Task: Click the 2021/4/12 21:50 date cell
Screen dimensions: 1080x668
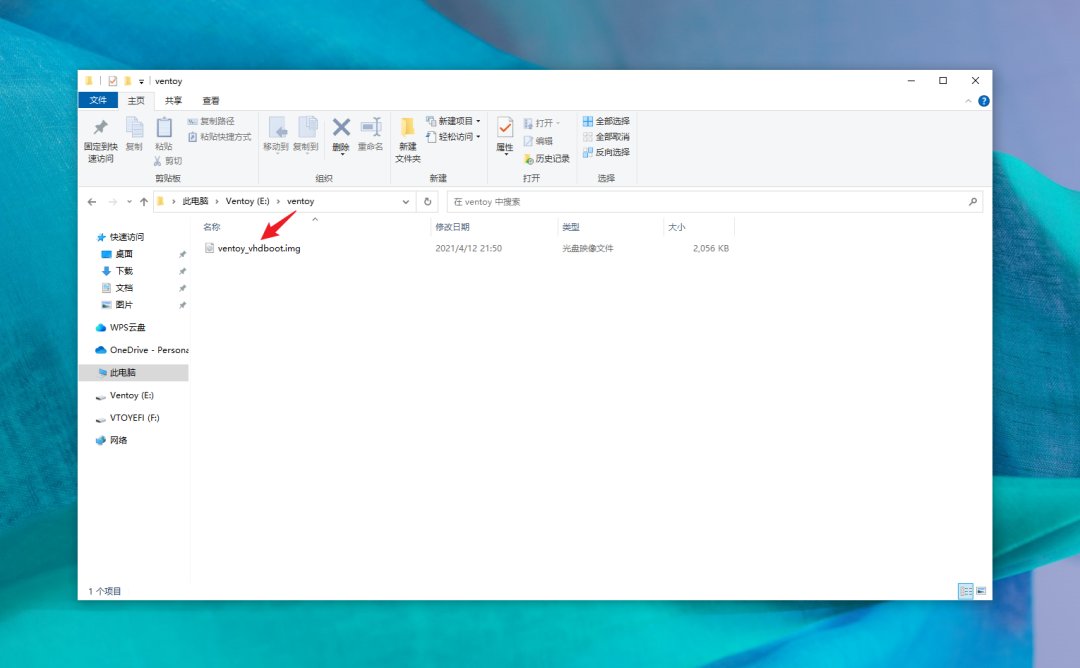Action: pos(468,249)
